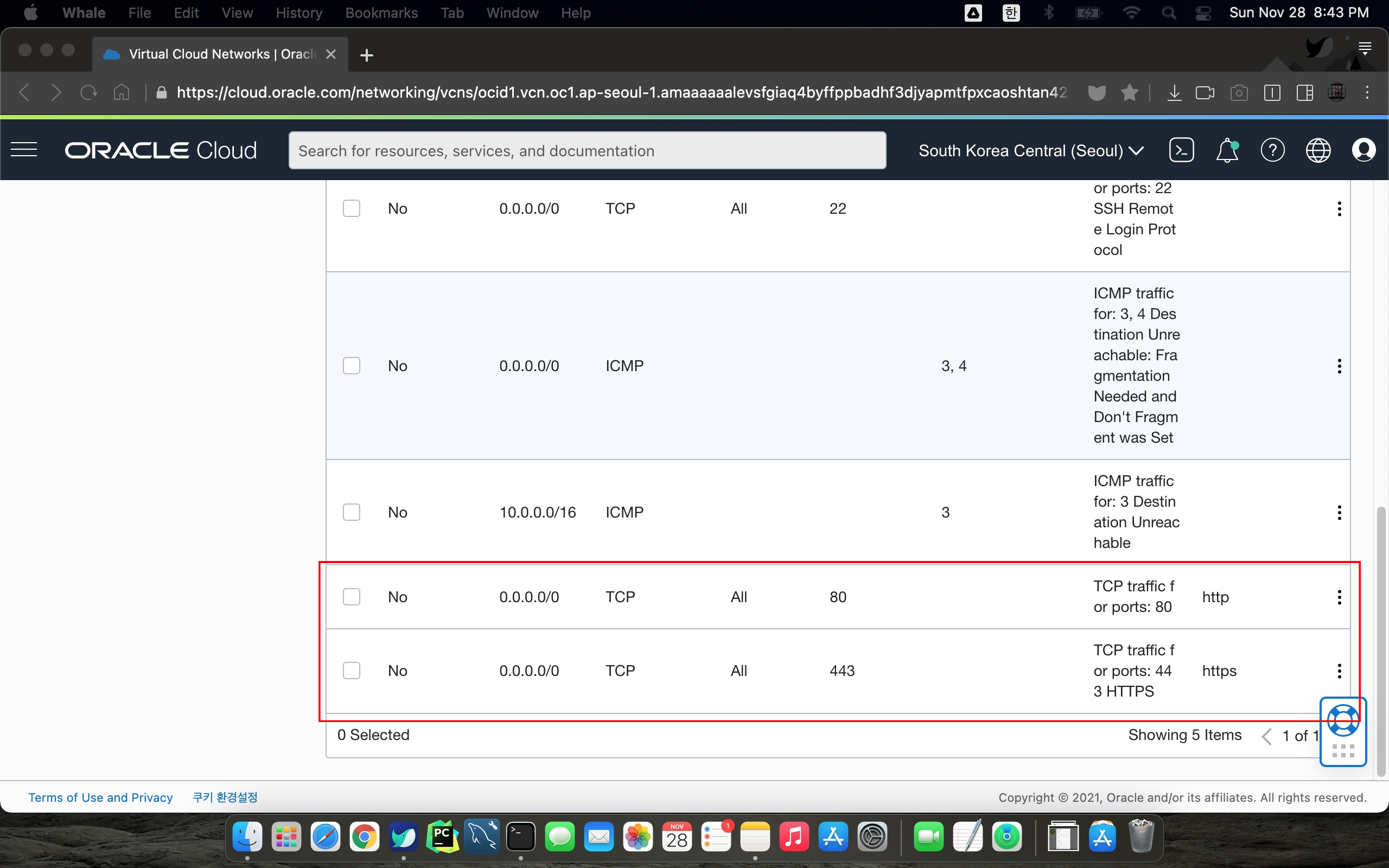The image size is (1389, 868).
Task: Open Oracle Cloud Shell developer tools icon
Action: [x=1181, y=150]
